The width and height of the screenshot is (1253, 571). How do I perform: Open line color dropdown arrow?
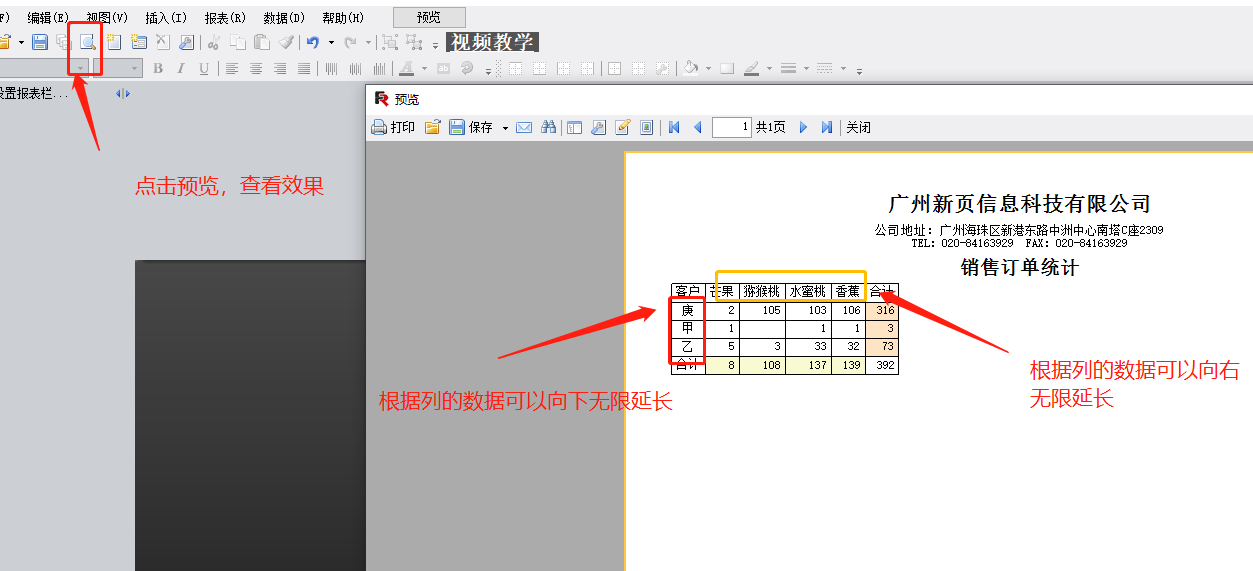[768, 69]
